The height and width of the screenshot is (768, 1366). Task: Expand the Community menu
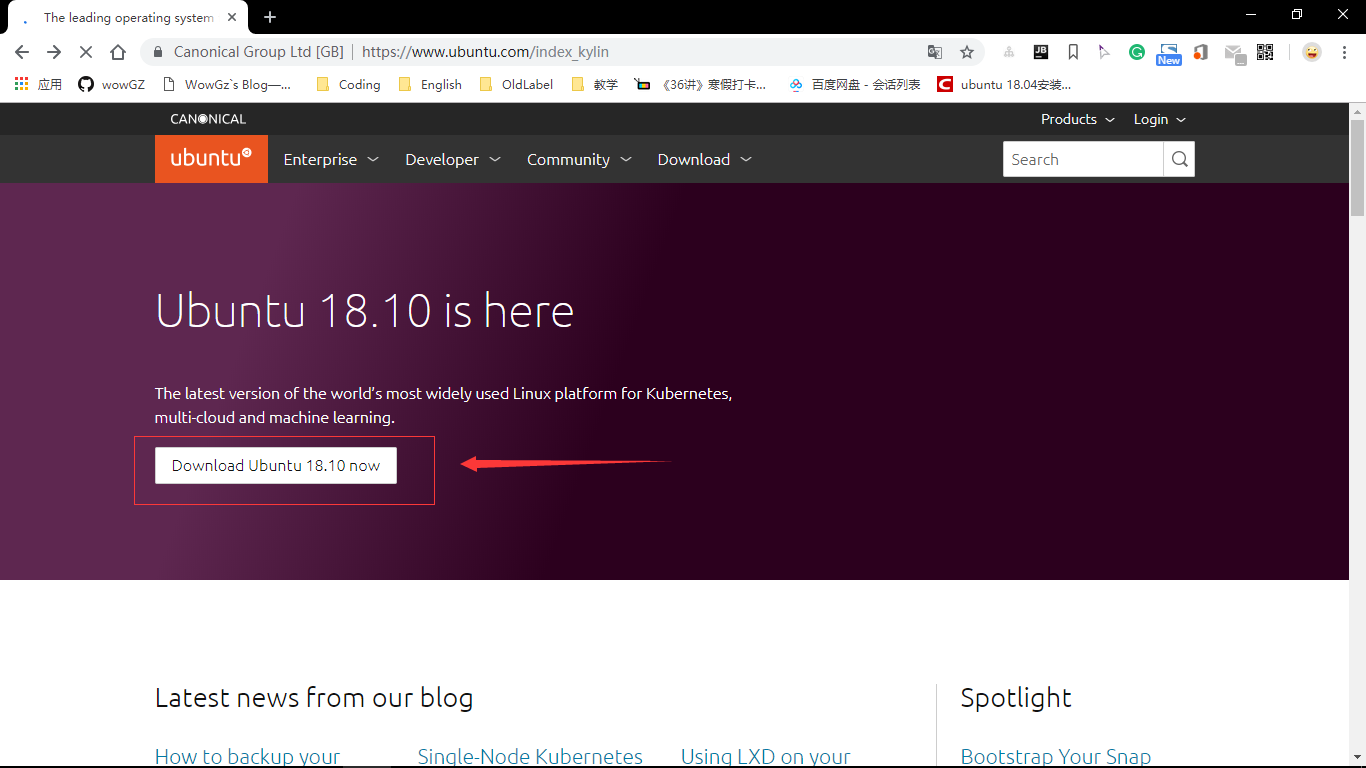[580, 159]
